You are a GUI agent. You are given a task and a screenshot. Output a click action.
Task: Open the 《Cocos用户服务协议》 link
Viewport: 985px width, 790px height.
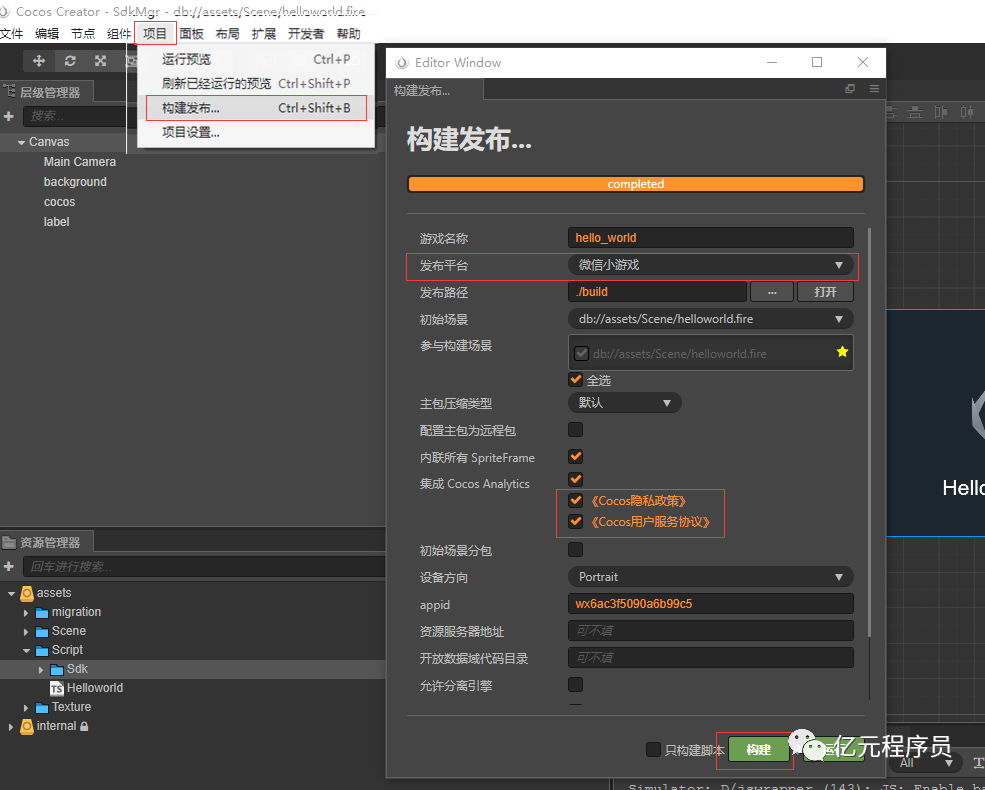[x=650, y=522]
